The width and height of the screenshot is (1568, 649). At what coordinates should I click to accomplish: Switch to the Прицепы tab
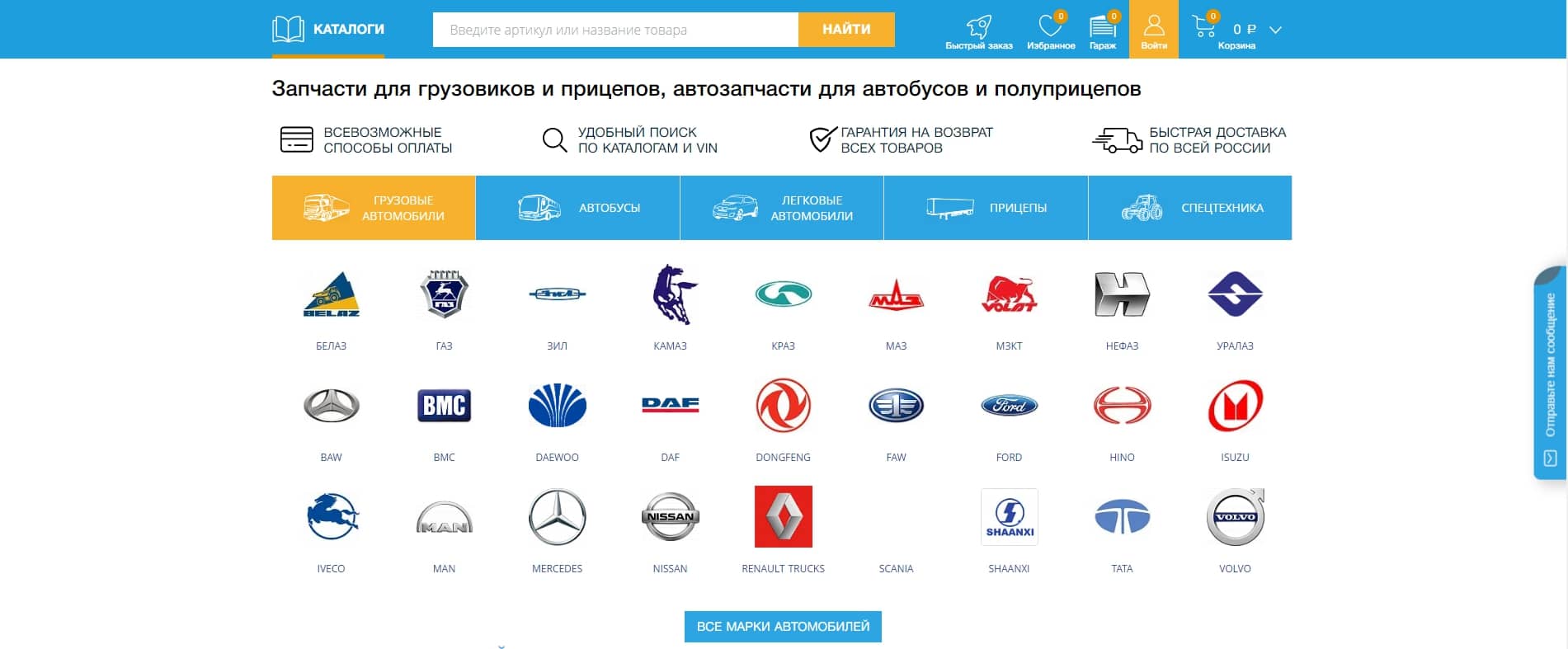click(986, 208)
